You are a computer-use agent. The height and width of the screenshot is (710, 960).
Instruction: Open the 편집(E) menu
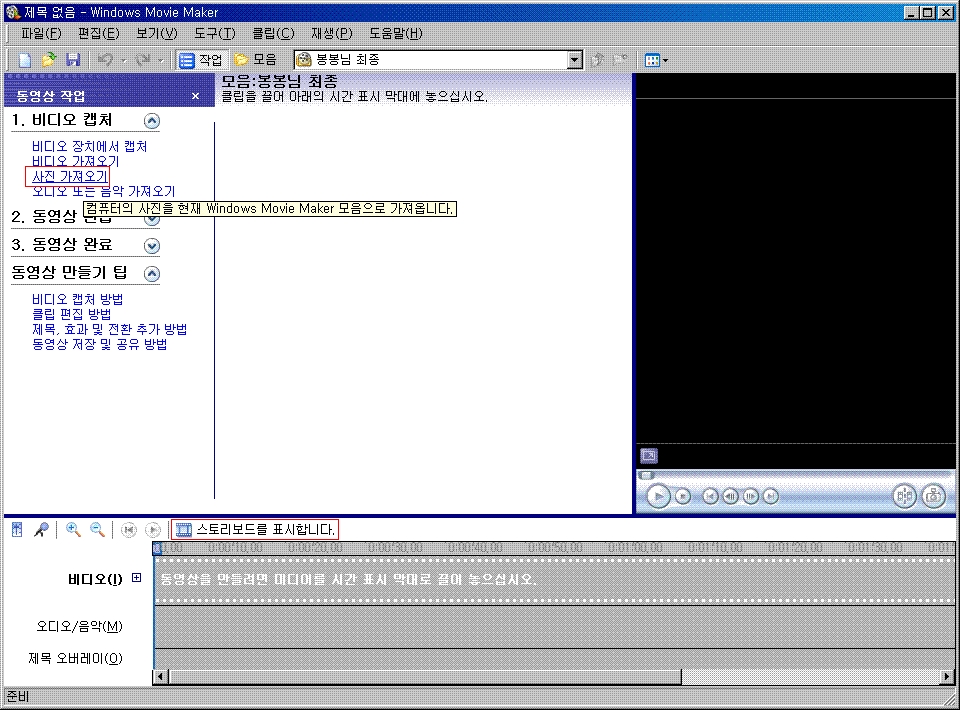[x=99, y=34]
